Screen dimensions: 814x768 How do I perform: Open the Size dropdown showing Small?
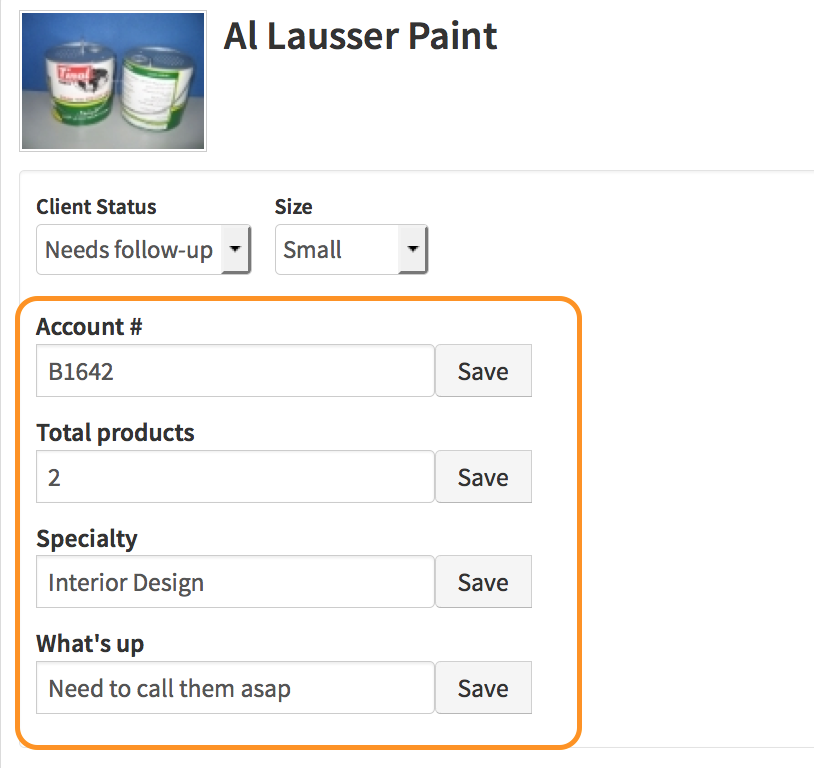pyautogui.click(x=340, y=250)
